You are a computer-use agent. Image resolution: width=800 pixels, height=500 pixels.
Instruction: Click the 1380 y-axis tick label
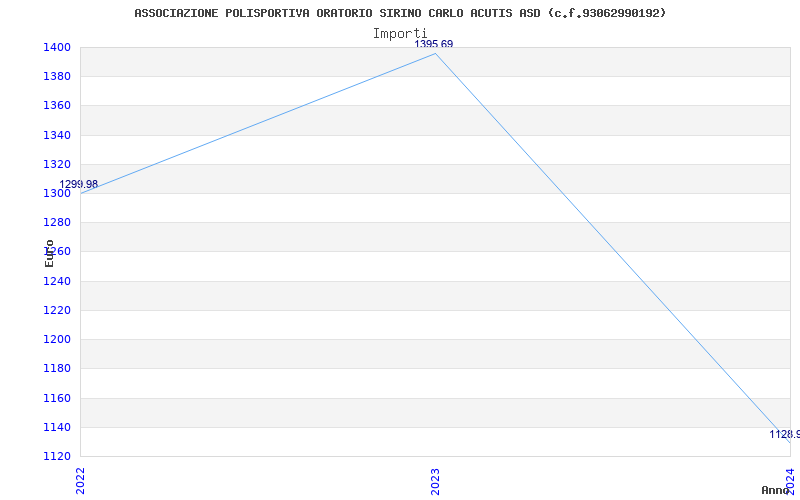[57, 77]
